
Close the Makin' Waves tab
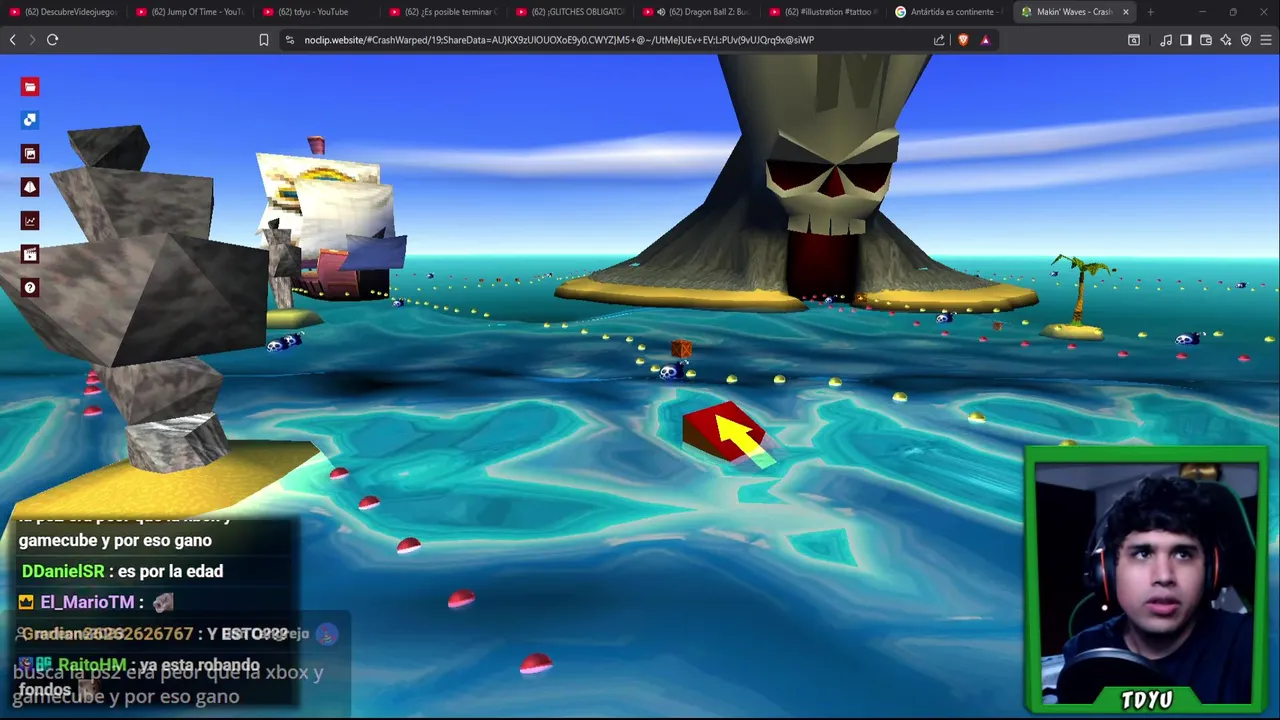(1126, 12)
